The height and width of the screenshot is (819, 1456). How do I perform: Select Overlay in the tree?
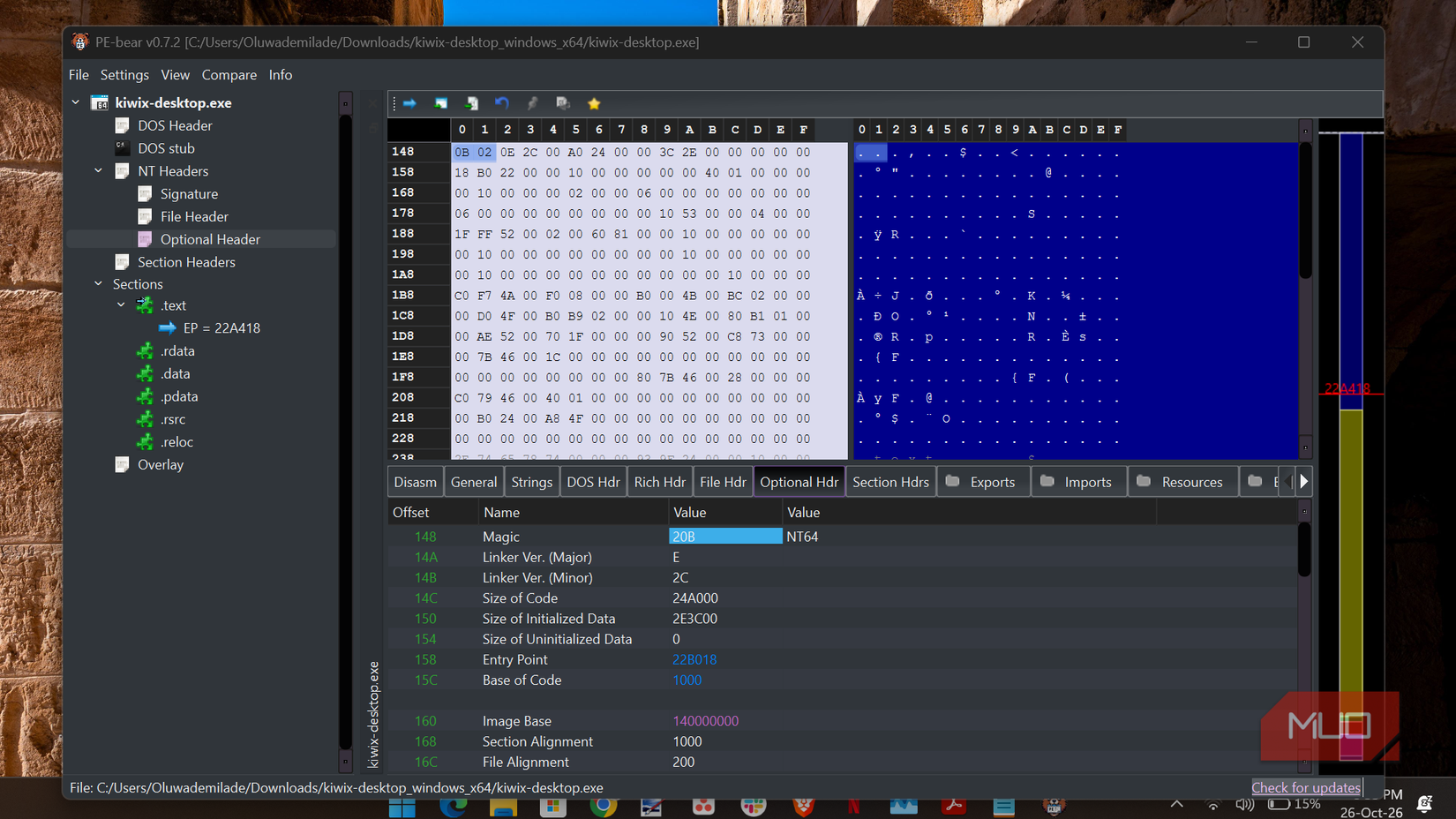tap(161, 465)
